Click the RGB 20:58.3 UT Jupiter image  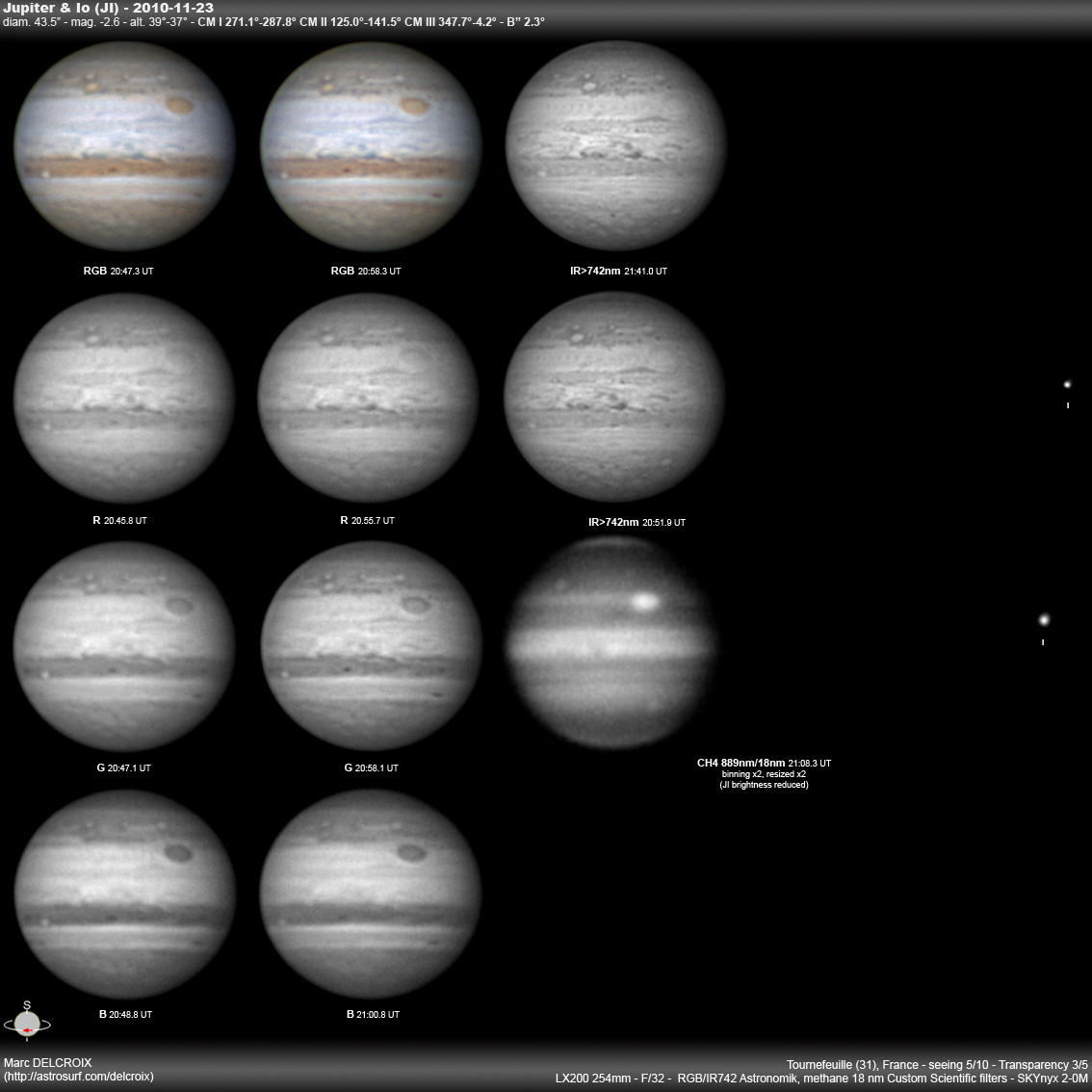pos(371,145)
